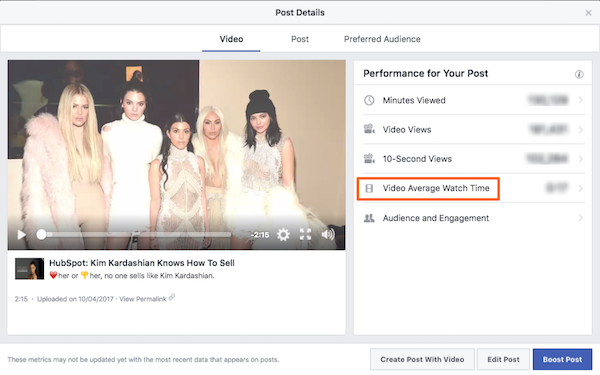Click the video thumbnail next to title
The width and height of the screenshot is (600, 375).
click(x=29, y=269)
